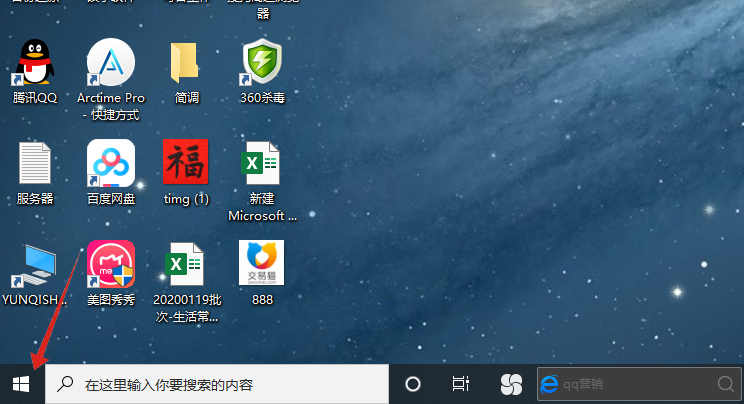Click the search magnifier beside qq营销

tap(726, 384)
